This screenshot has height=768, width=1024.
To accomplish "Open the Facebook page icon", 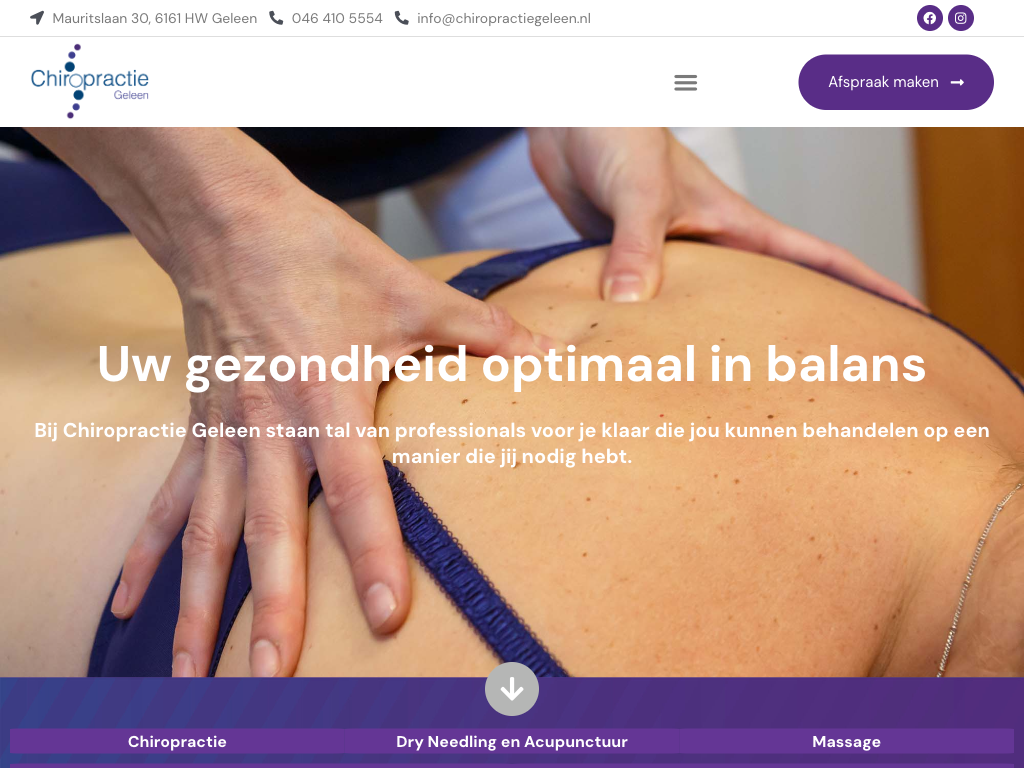I will pos(929,18).
